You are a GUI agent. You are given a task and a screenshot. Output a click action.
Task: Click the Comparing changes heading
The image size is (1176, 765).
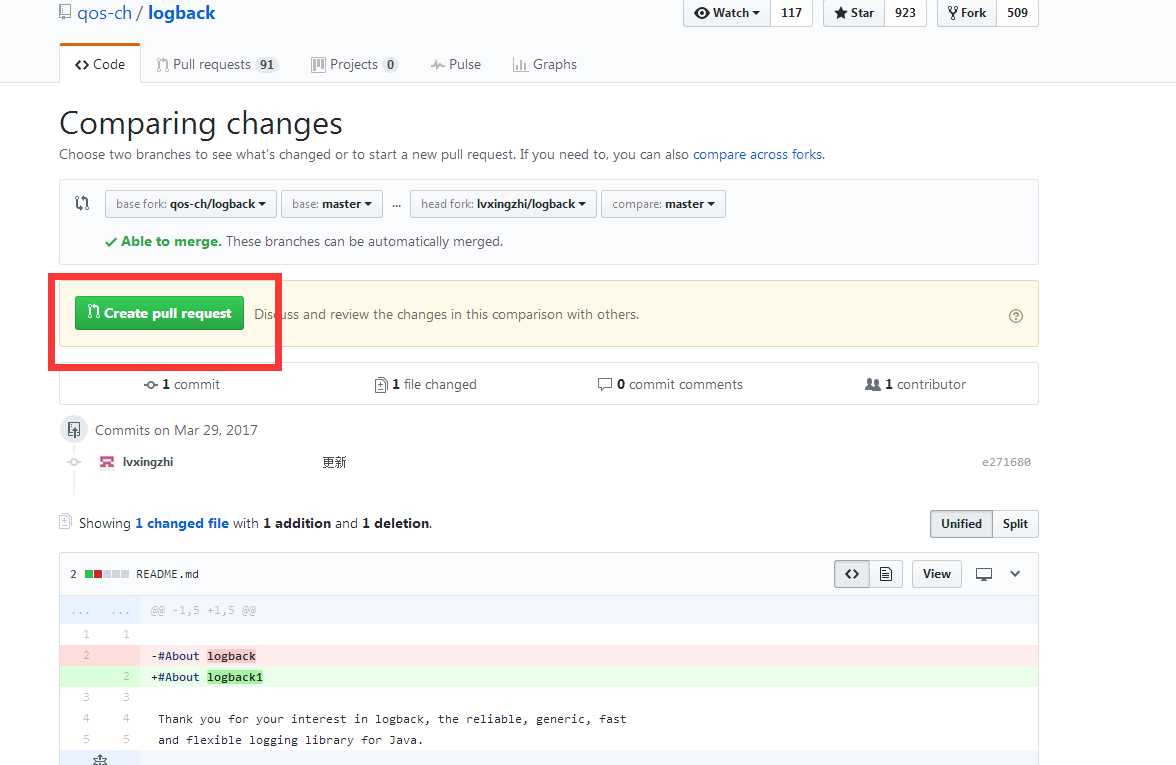click(x=201, y=124)
